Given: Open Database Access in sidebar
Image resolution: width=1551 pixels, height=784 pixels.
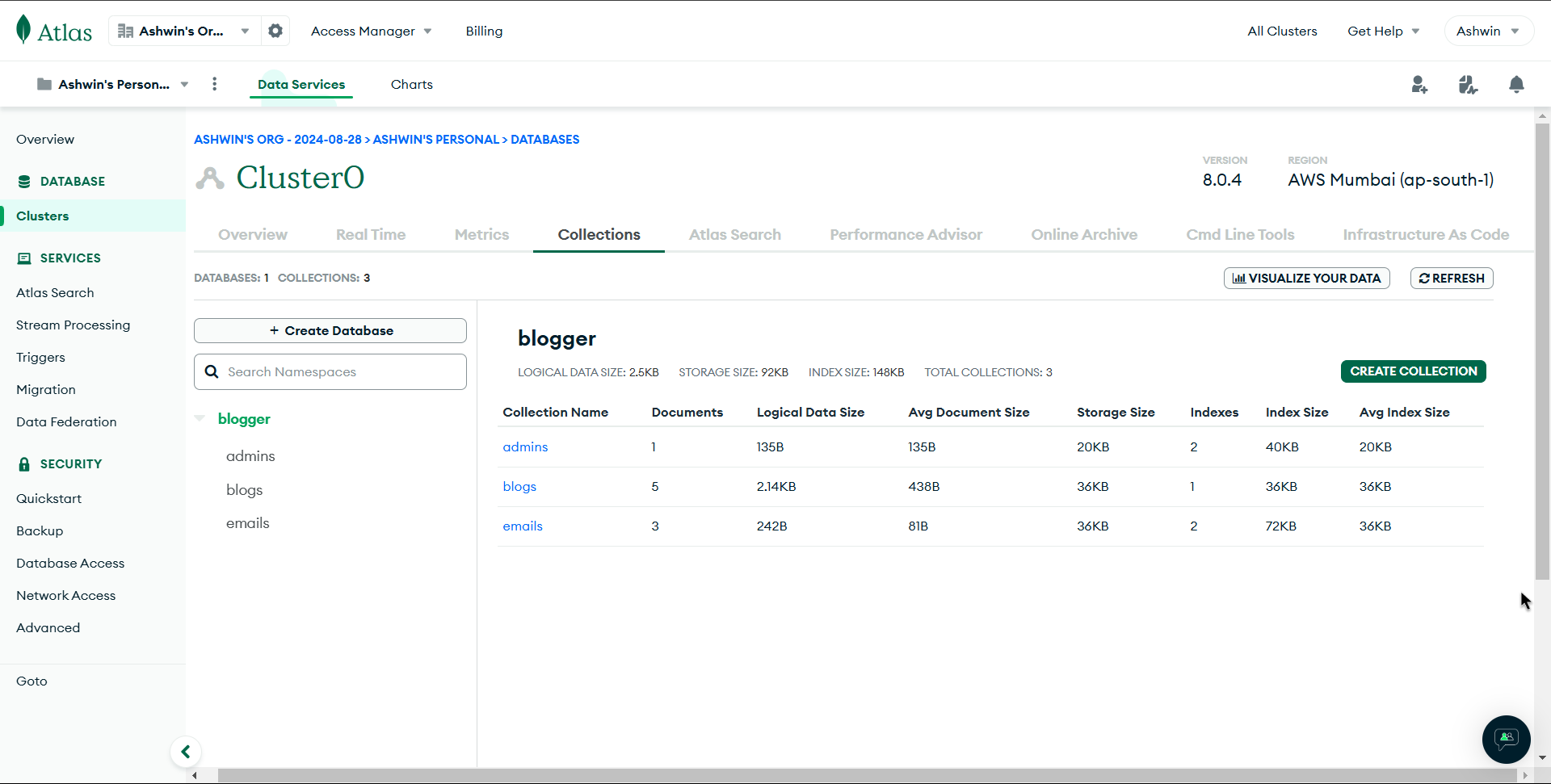Looking at the screenshot, I should click(70, 563).
